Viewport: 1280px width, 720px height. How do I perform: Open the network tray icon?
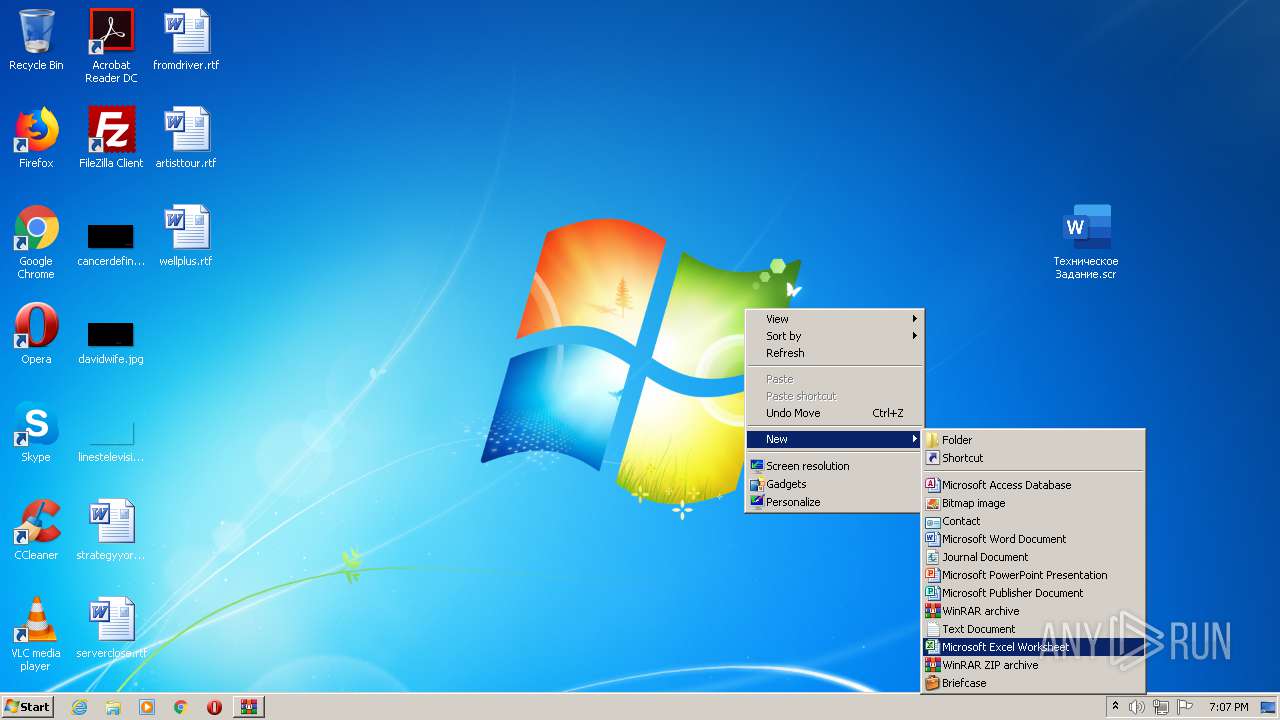click(x=1161, y=707)
